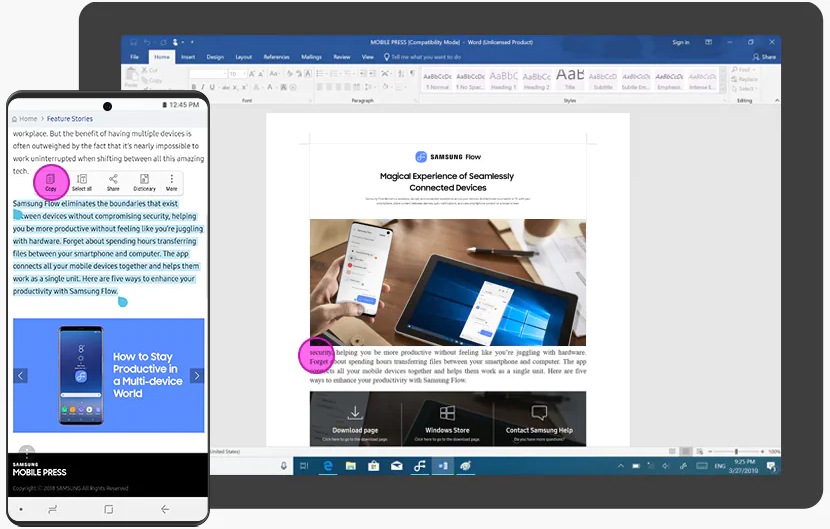Click the Download page icon in document
830x529 pixels.
point(355,413)
